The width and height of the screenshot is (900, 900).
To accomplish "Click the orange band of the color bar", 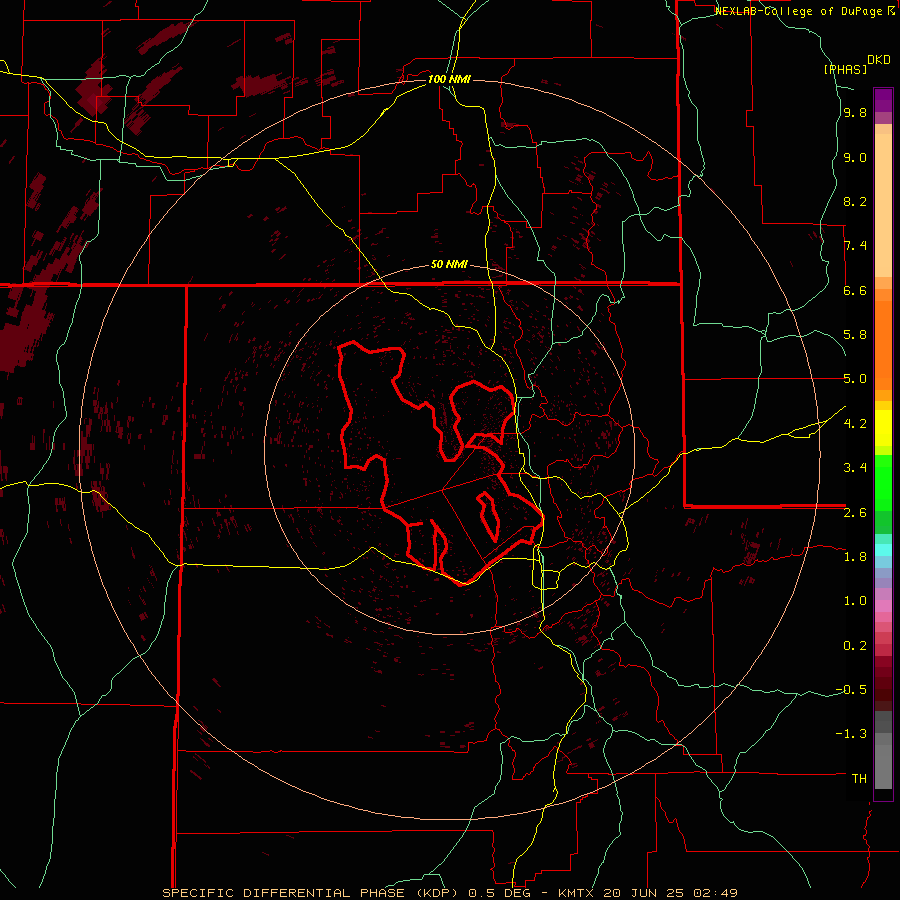I will coord(883,345).
